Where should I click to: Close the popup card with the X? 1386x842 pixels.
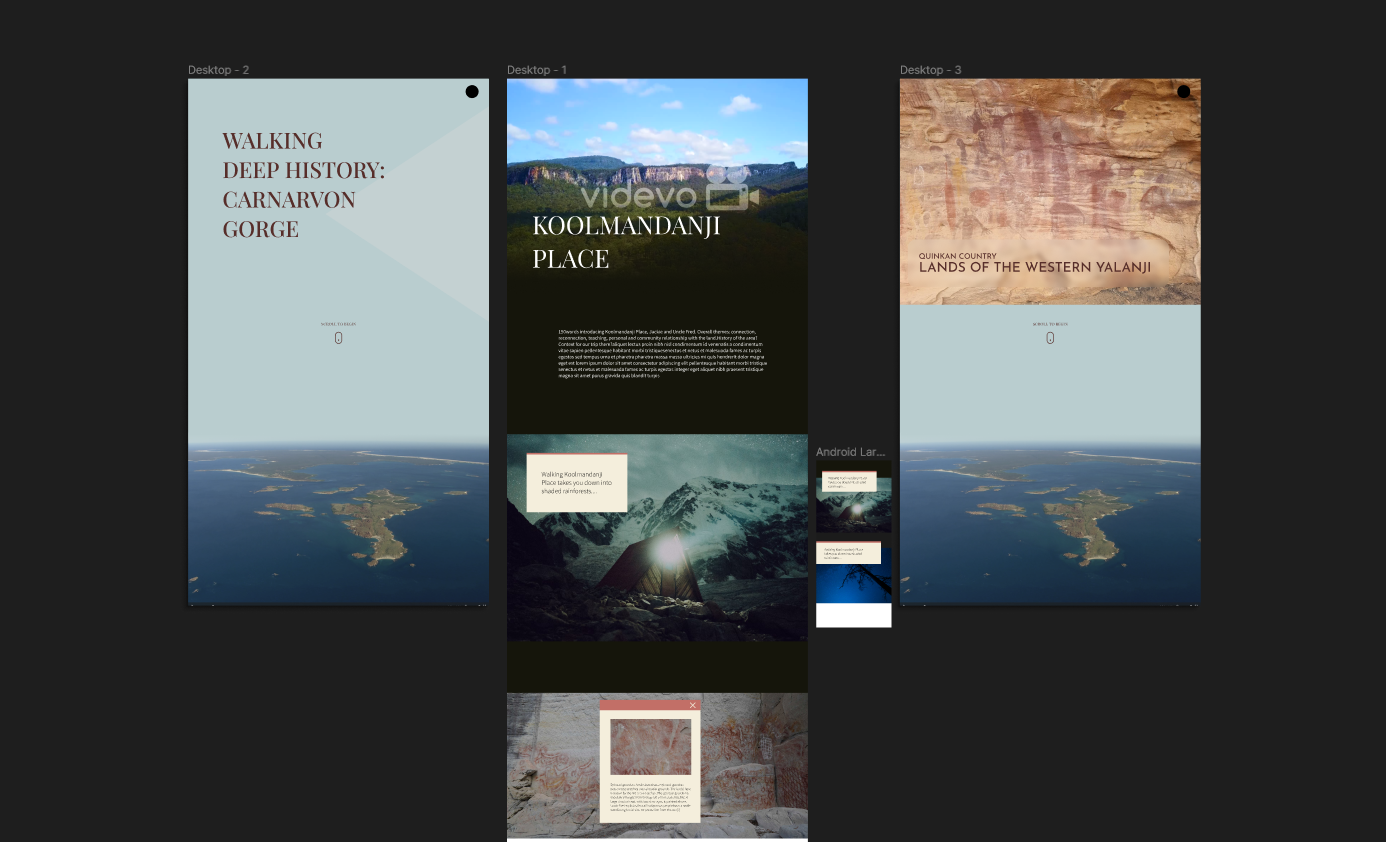693,705
